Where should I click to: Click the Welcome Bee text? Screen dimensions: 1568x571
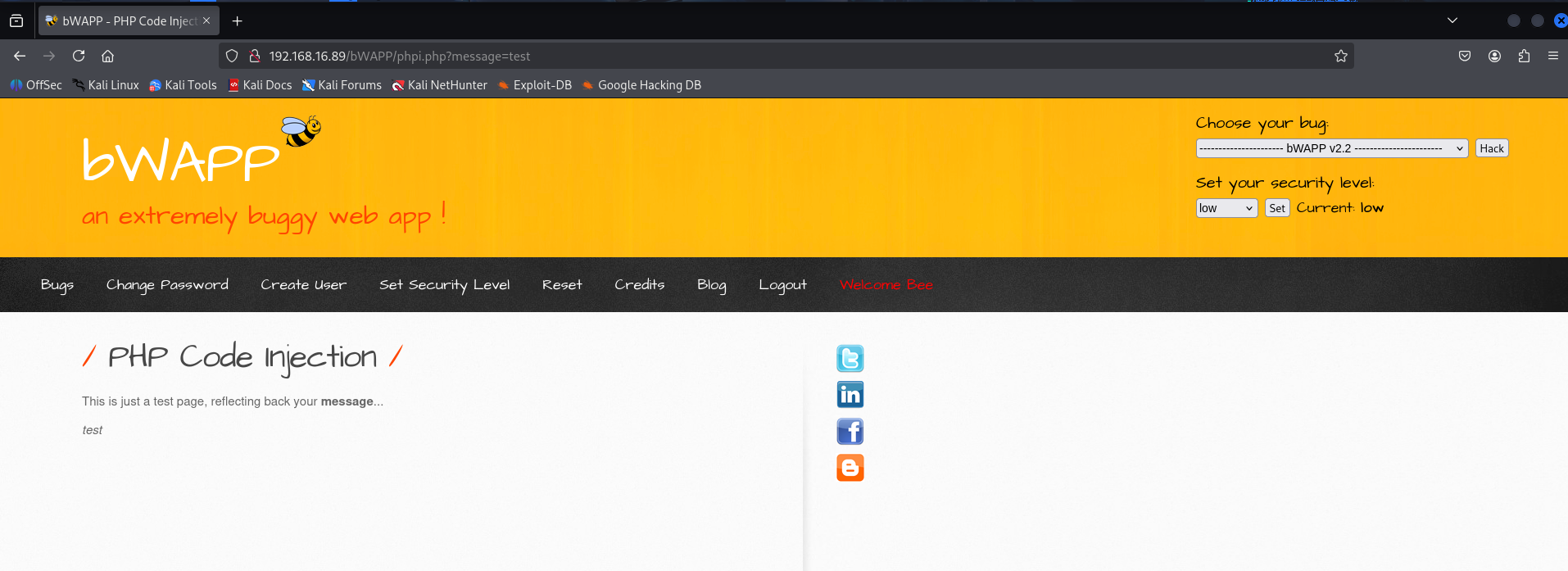(886, 284)
